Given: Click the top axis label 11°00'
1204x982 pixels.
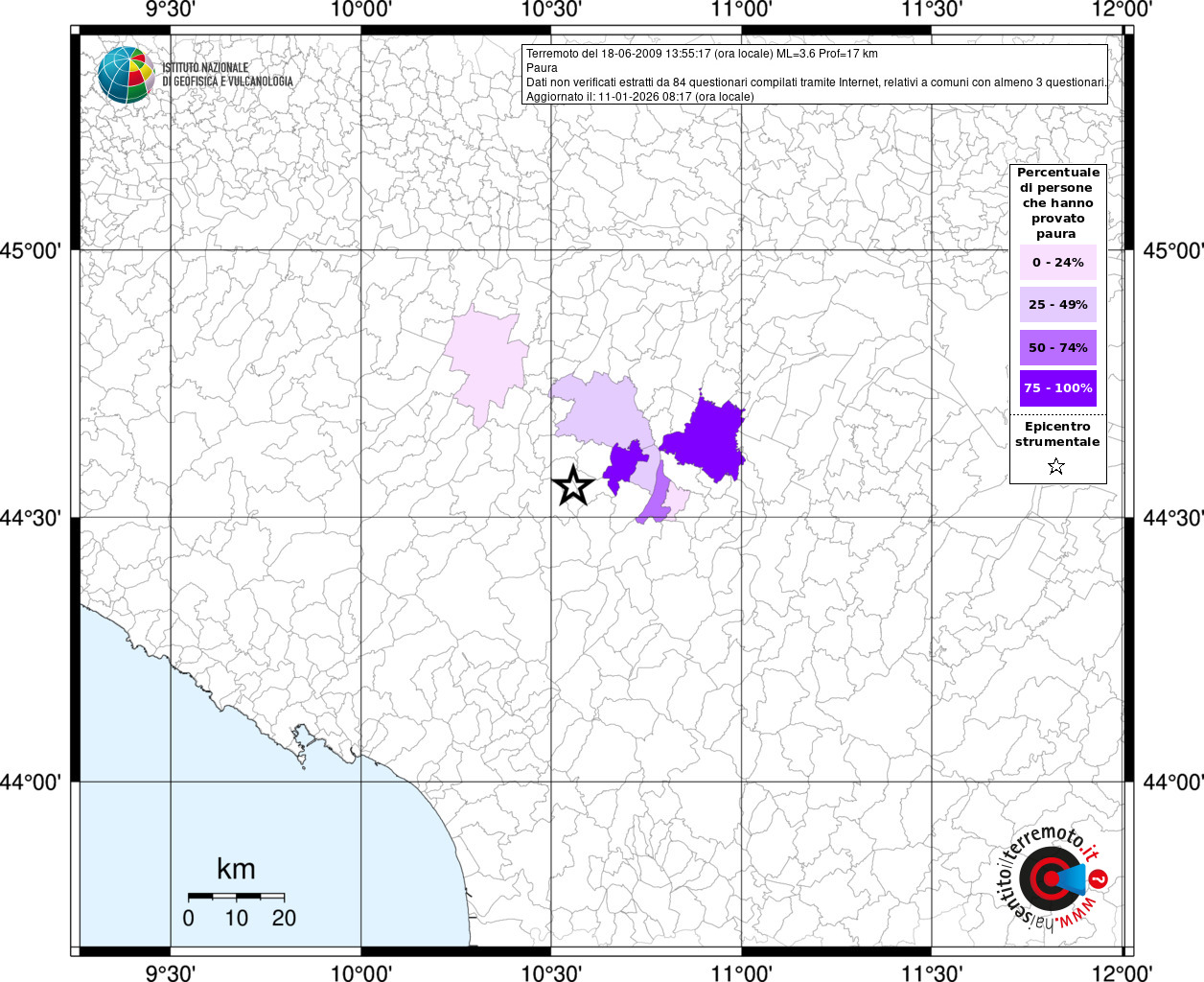Looking at the screenshot, I should click(743, 10).
